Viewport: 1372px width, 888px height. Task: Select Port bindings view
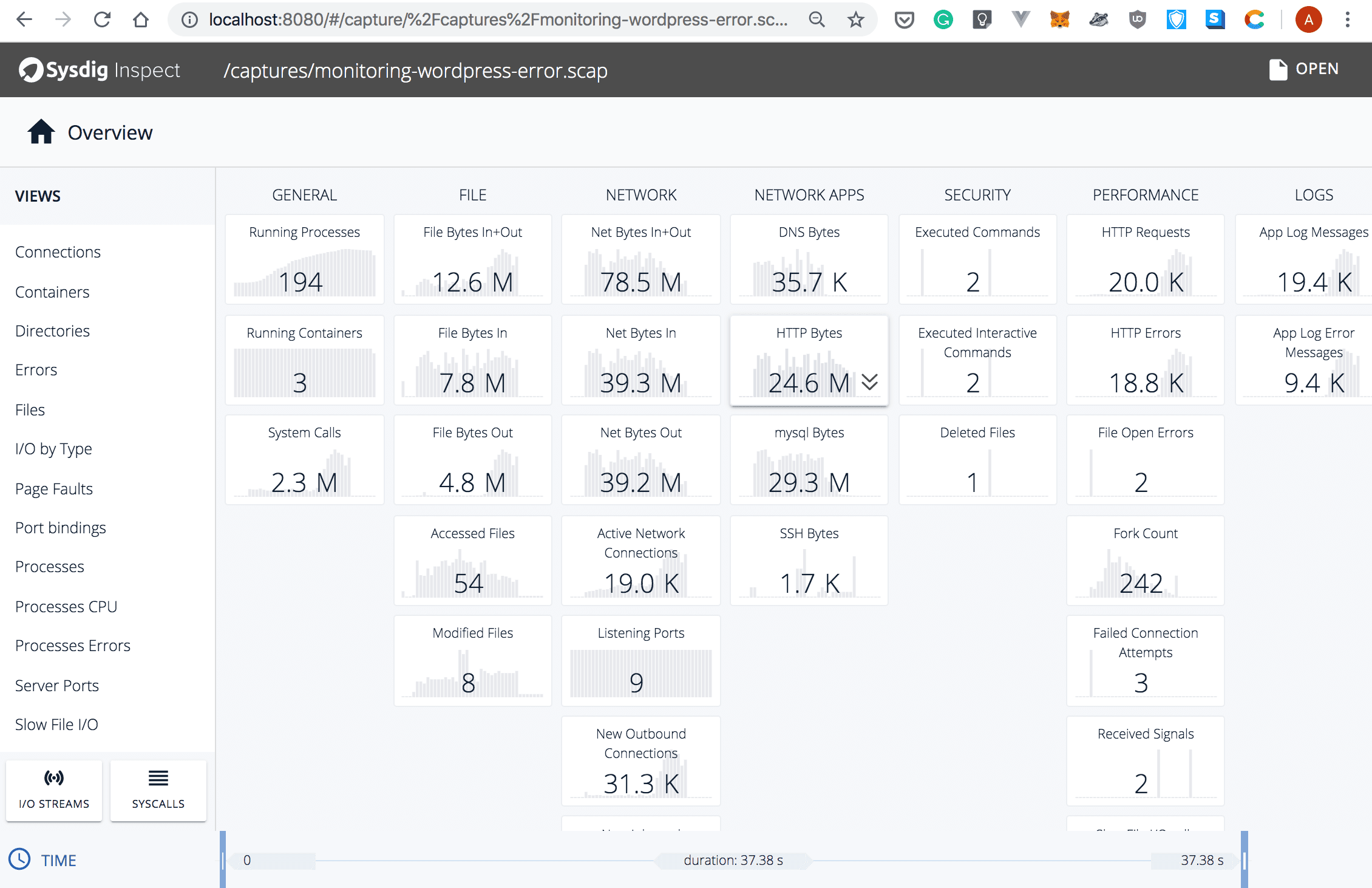click(x=60, y=528)
